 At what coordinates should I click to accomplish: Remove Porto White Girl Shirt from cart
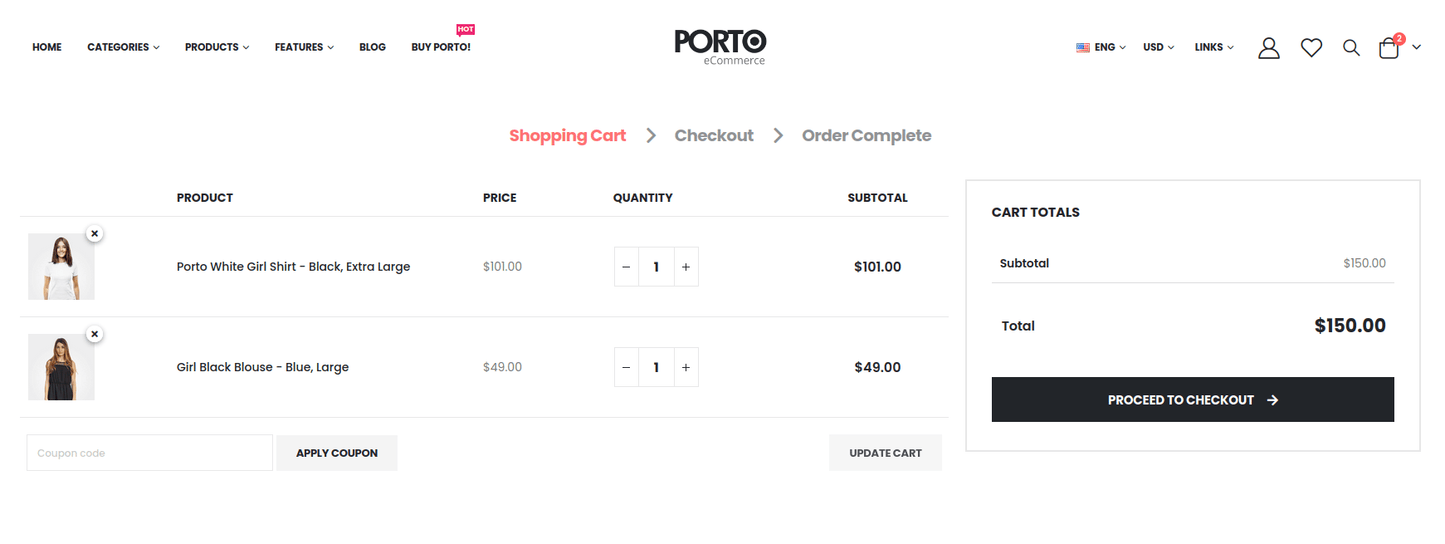coord(94,233)
